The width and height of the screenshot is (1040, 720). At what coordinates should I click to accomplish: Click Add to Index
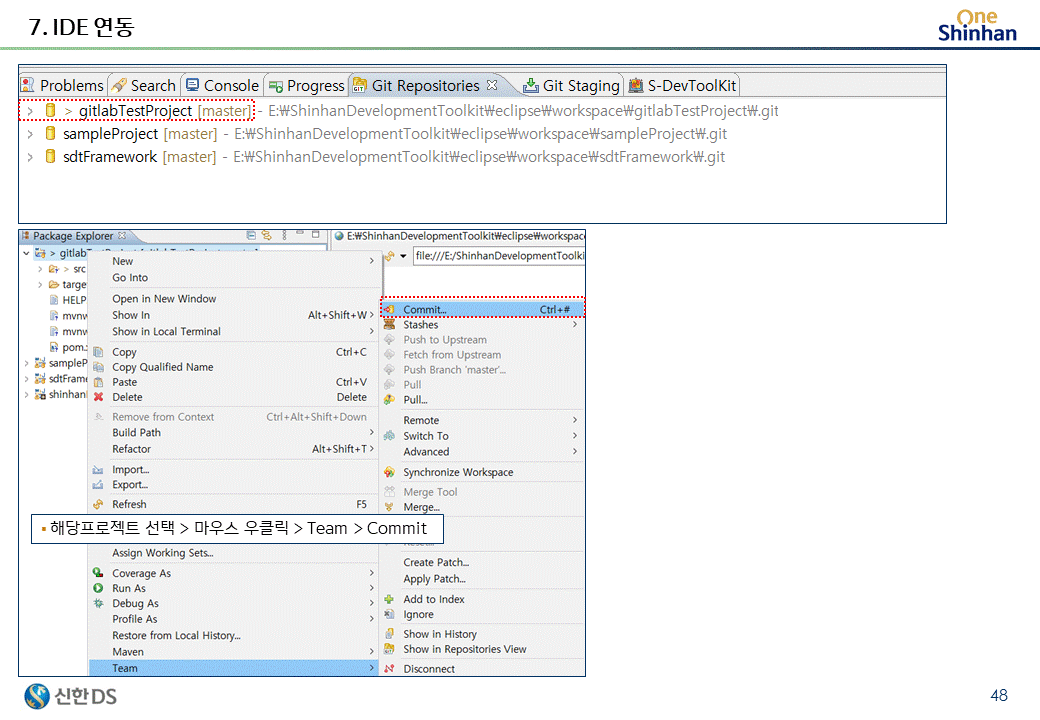point(483,599)
